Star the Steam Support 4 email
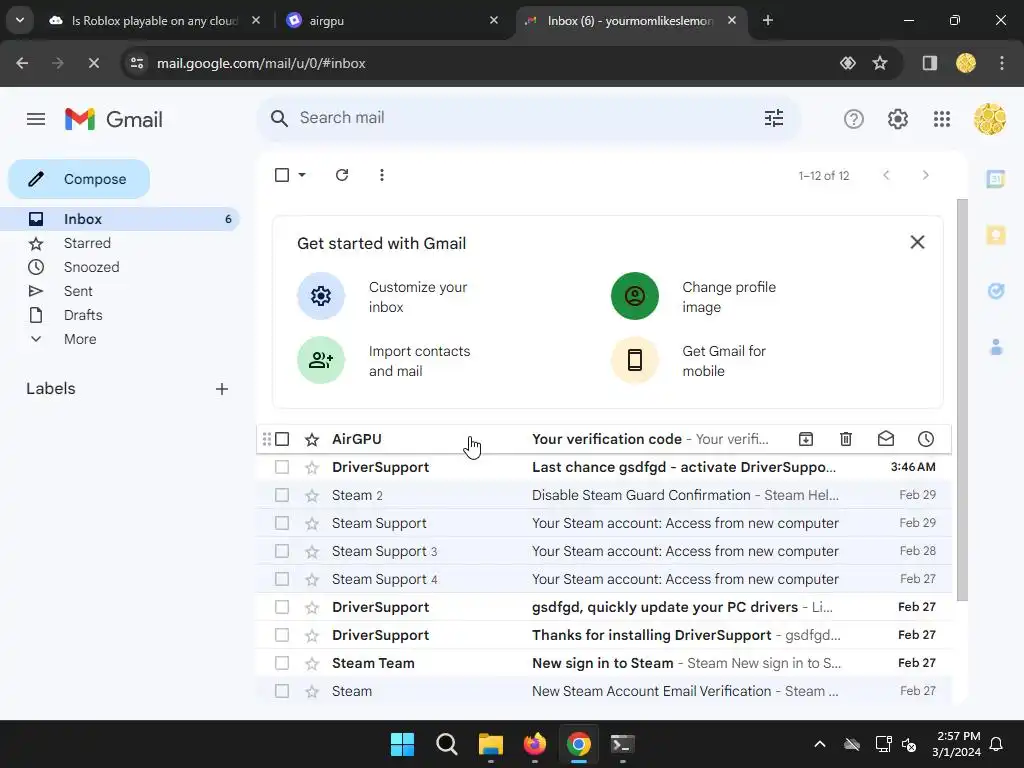Screen dimensions: 1024x768 [312, 579]
